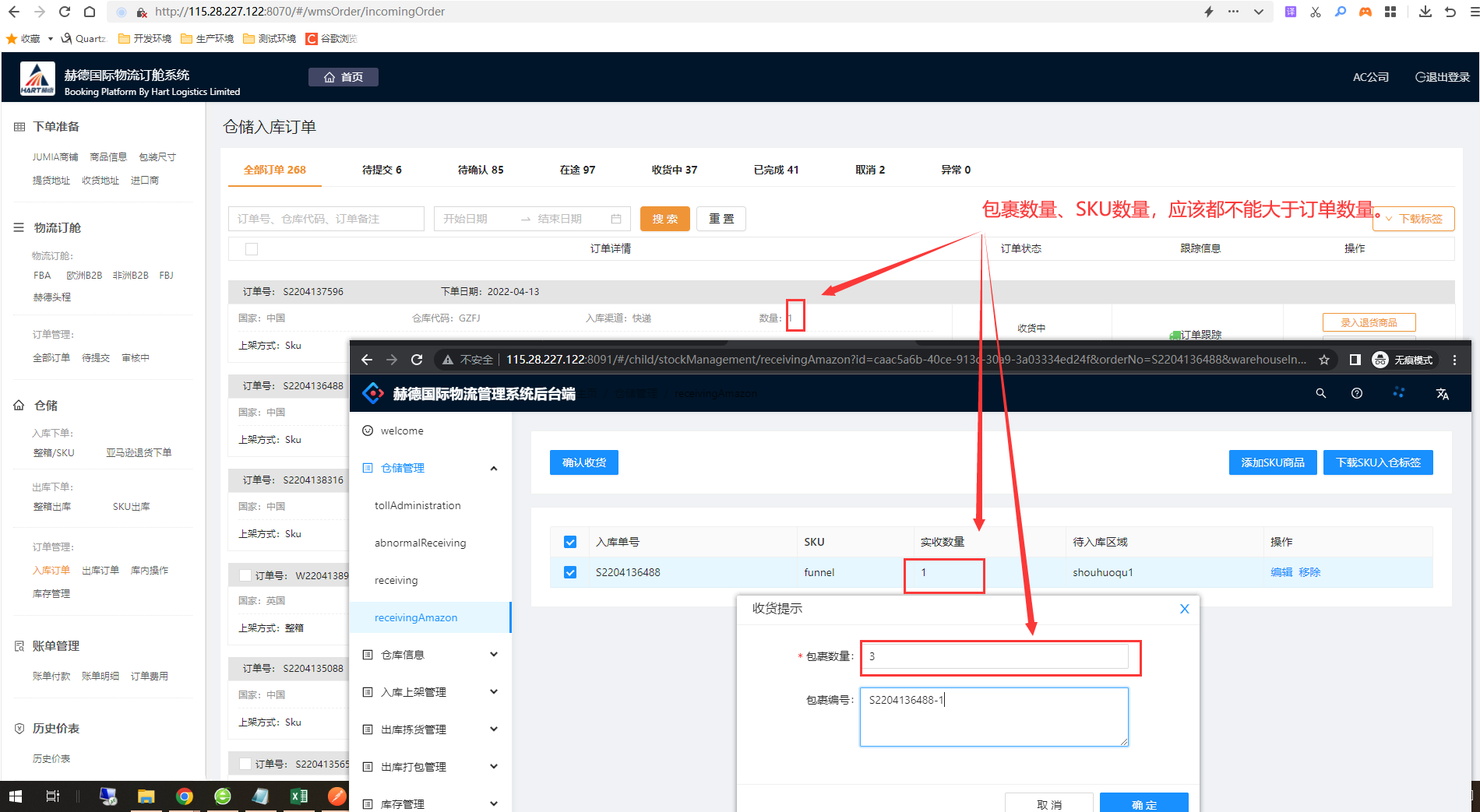Click the language translate icon

tap(1442, 394)
